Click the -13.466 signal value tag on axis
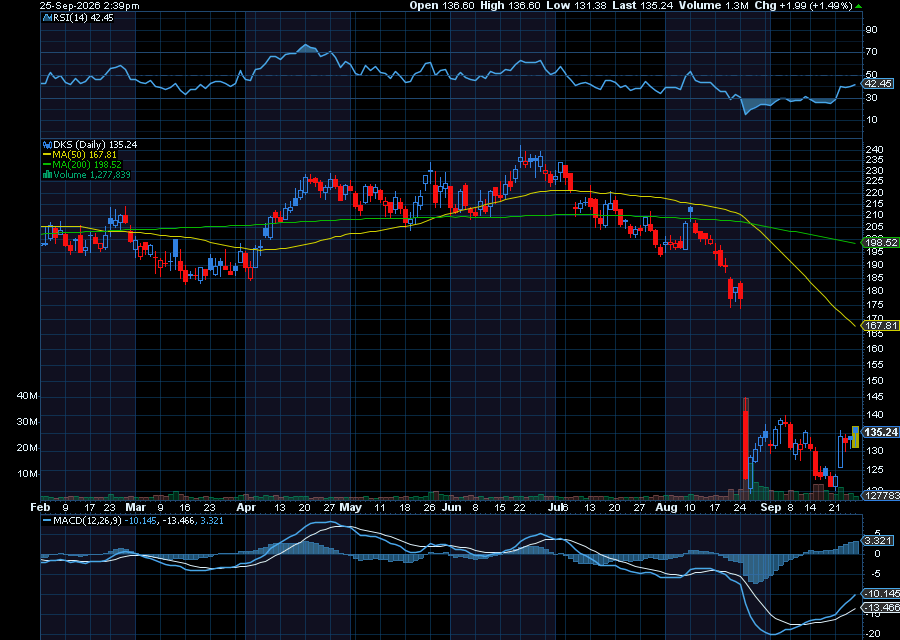This screenshot has height=640, width=900. pos(881,608)
